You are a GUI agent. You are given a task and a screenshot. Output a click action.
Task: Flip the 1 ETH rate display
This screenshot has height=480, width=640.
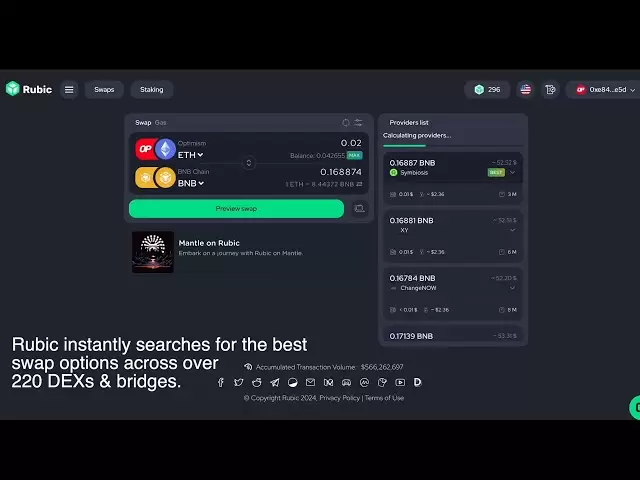[x=359, y=184]
